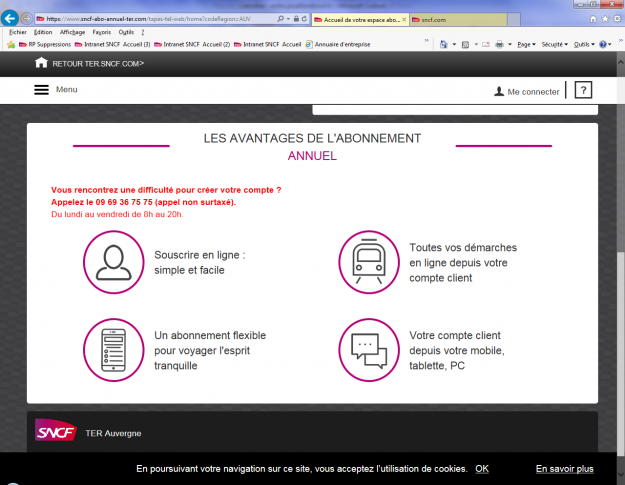Click the browser back arrow button
Screen dimensions: 625x485
11,18
